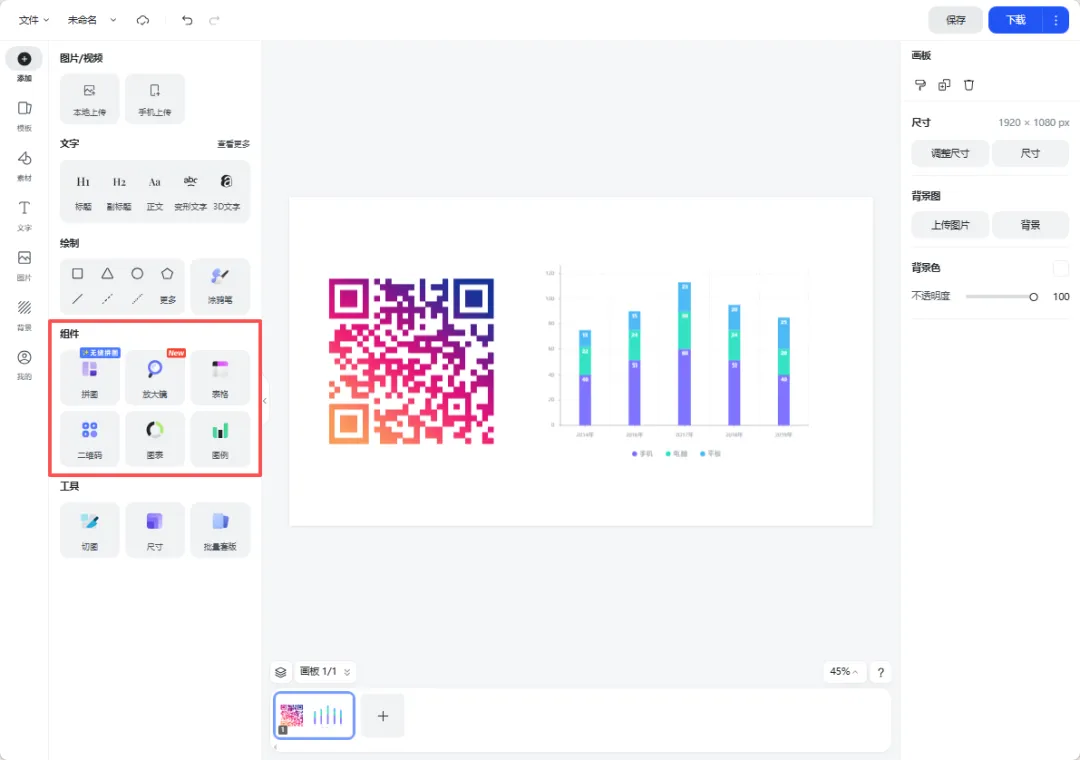Image resolution: width=1080 pixels, height=760 pixels.
Task: Open the 涂鸦笔 doodle pen tool
Action: [x=220, y=286]
